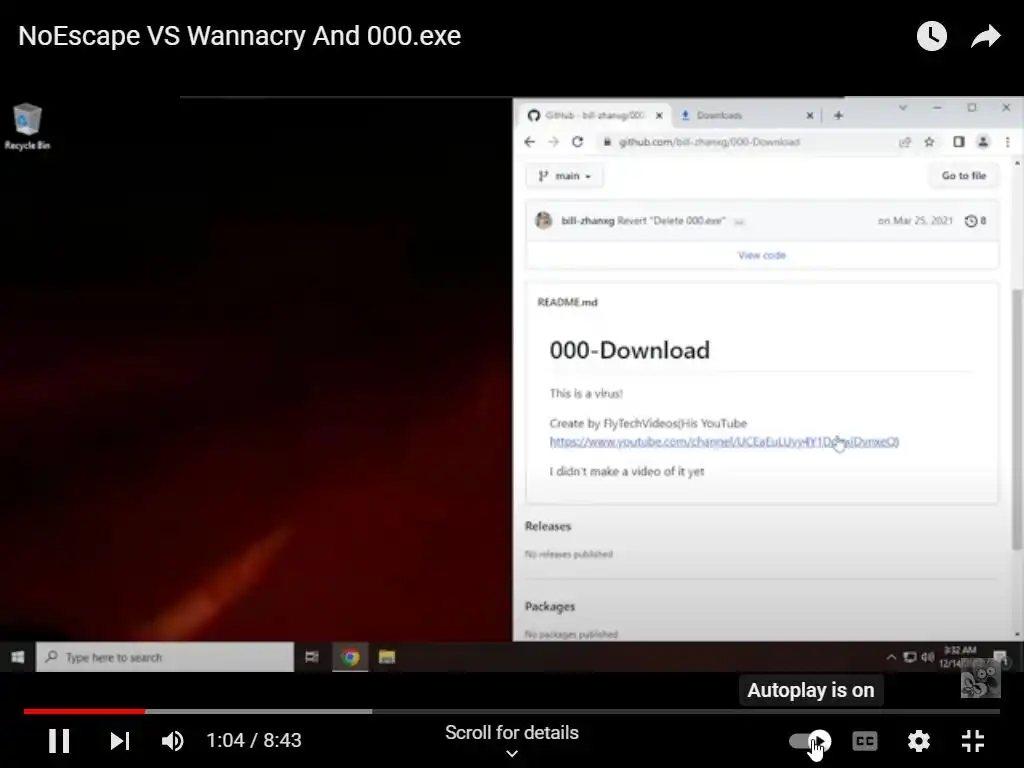The height and width of the screenshot is (768, 1024).
Task: Go back in the browser
Action: [x=530, y=142]
